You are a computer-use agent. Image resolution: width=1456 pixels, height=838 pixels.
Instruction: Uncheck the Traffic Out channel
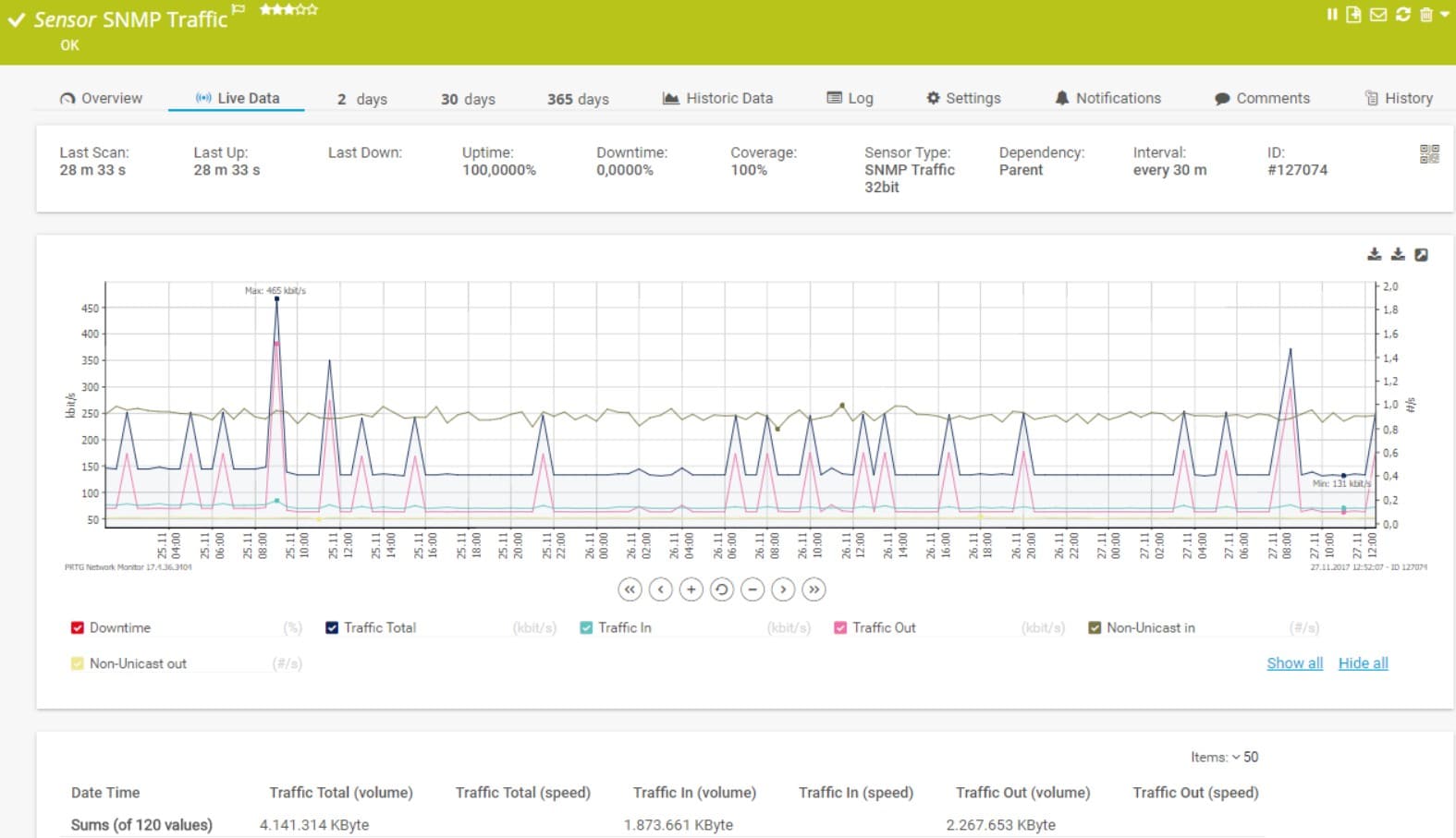click(x=840, y=628)
